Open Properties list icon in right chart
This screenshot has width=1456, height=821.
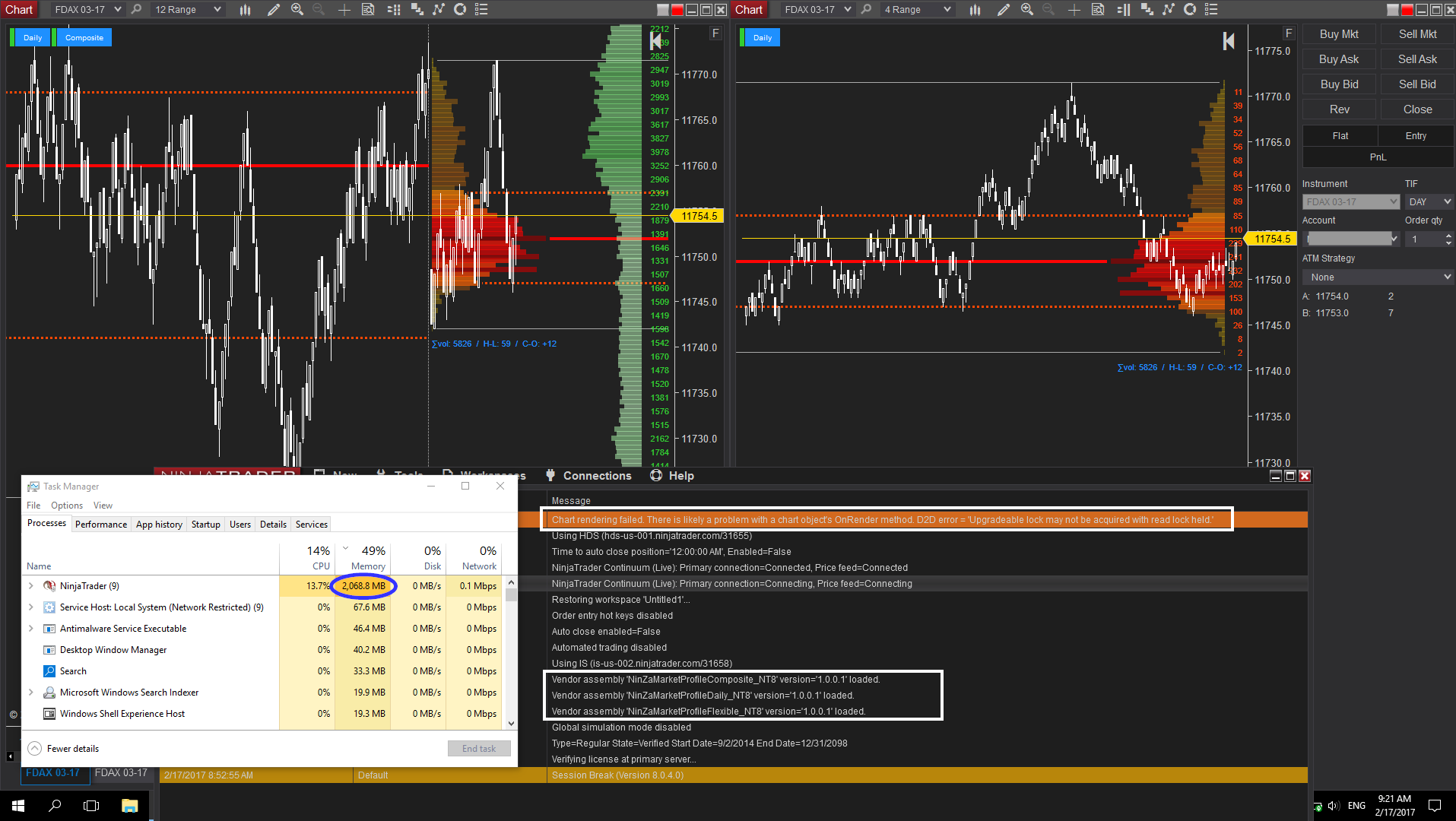(x=1211, y=10)
